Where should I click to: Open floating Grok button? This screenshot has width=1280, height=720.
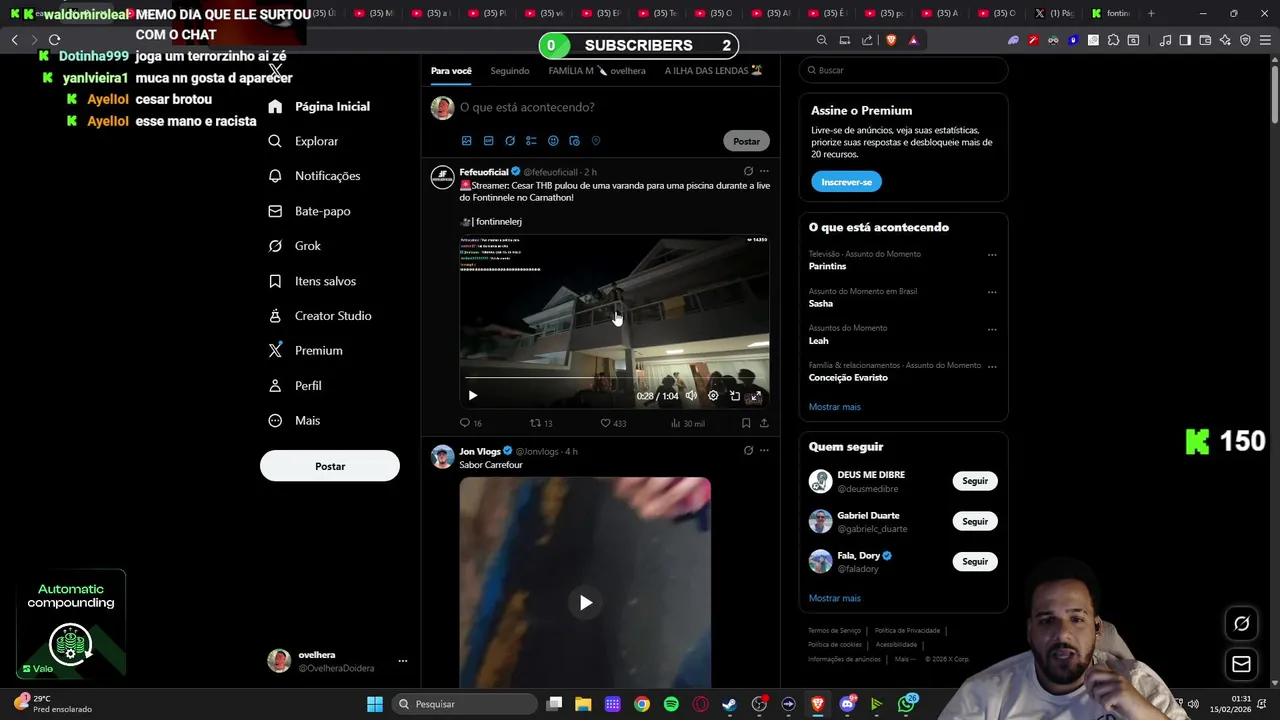point(1241,623)
